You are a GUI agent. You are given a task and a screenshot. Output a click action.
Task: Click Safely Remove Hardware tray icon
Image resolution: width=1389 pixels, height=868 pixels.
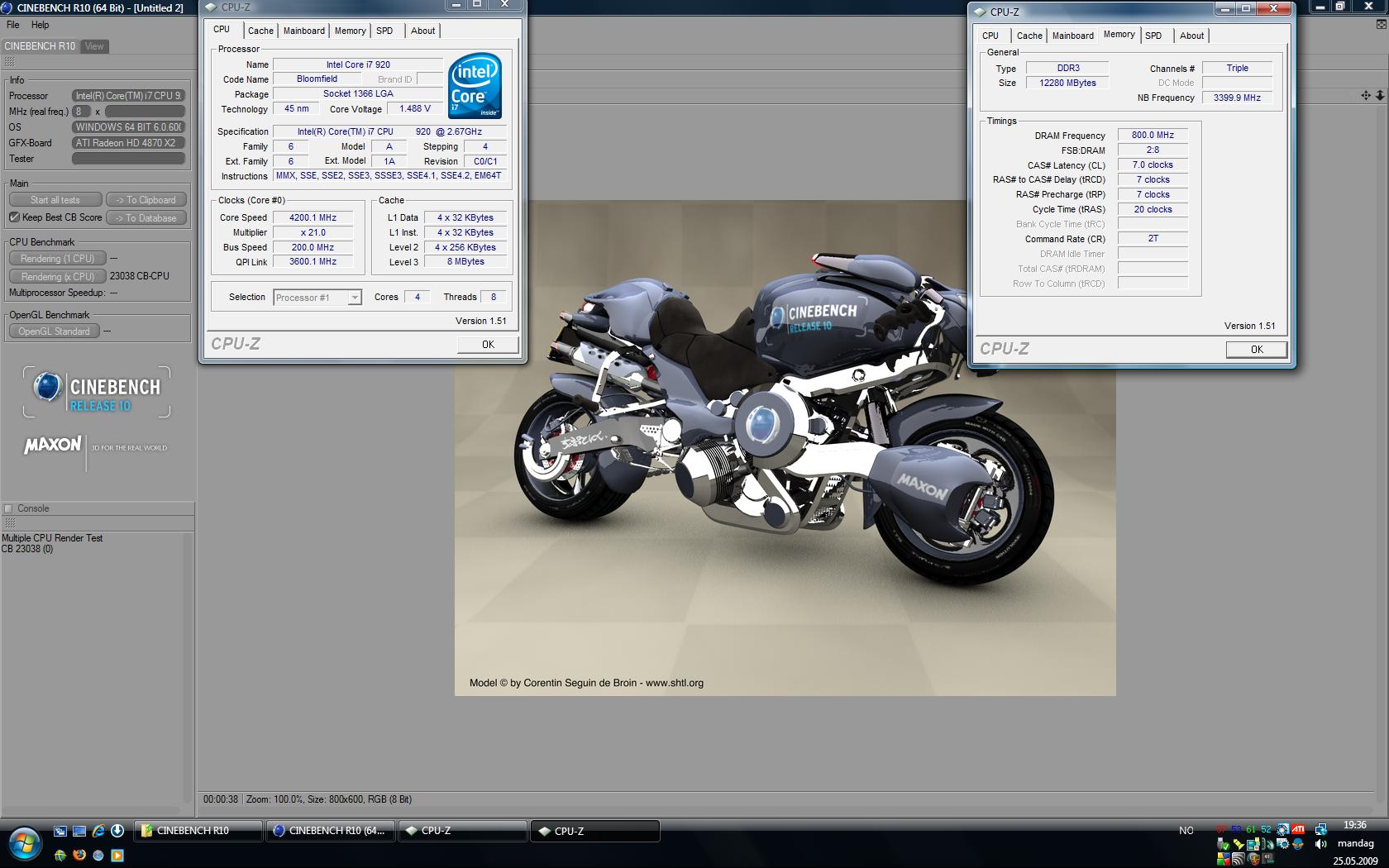tap(1224, 844)
